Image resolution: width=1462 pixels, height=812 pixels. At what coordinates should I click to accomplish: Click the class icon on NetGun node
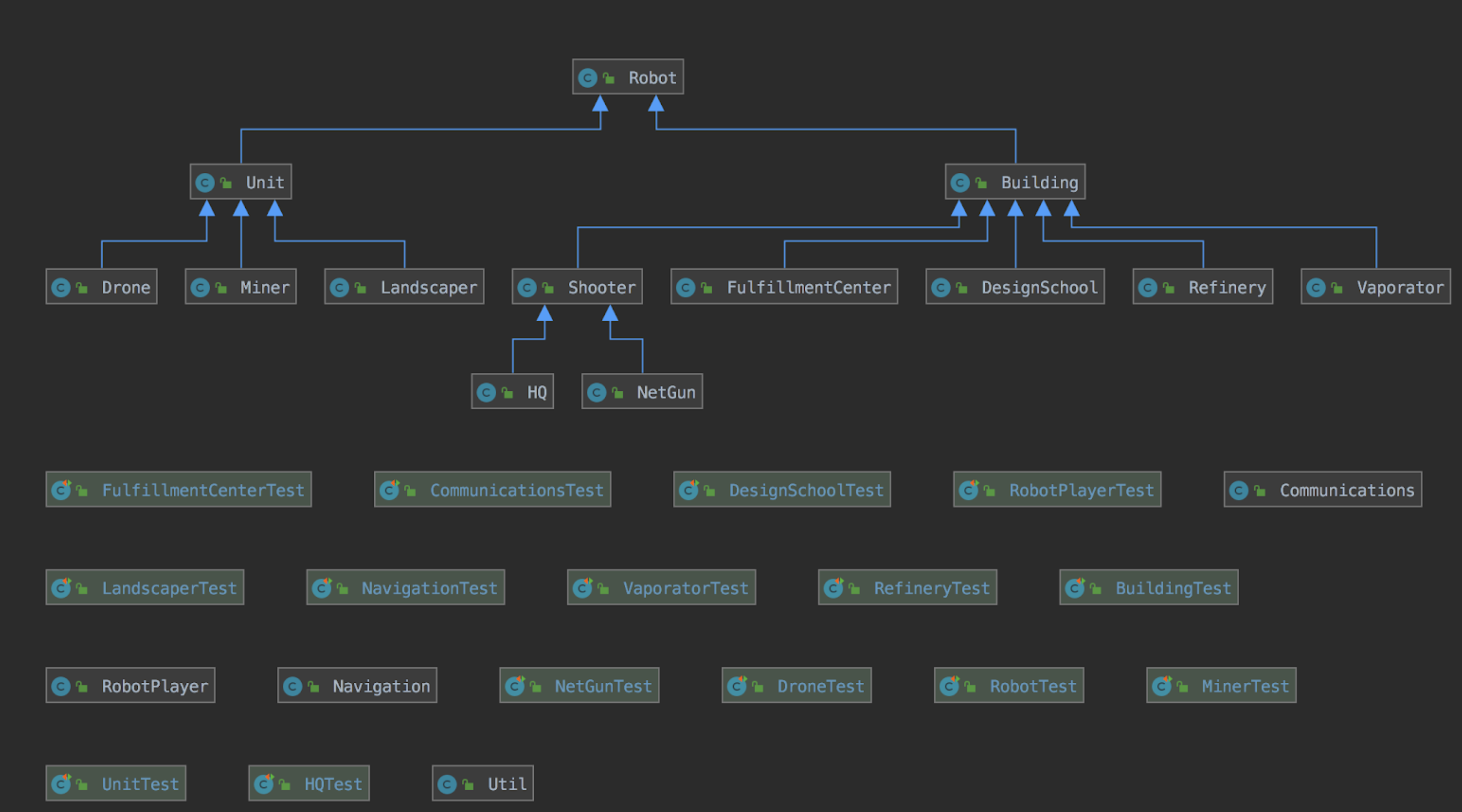click(596, 392)
